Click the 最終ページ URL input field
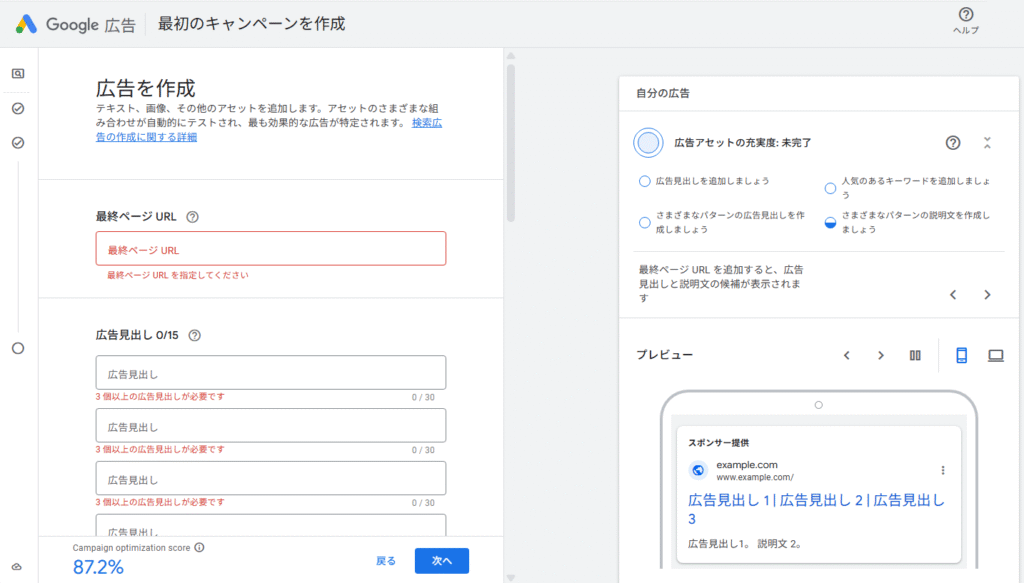 pos(270,248)
